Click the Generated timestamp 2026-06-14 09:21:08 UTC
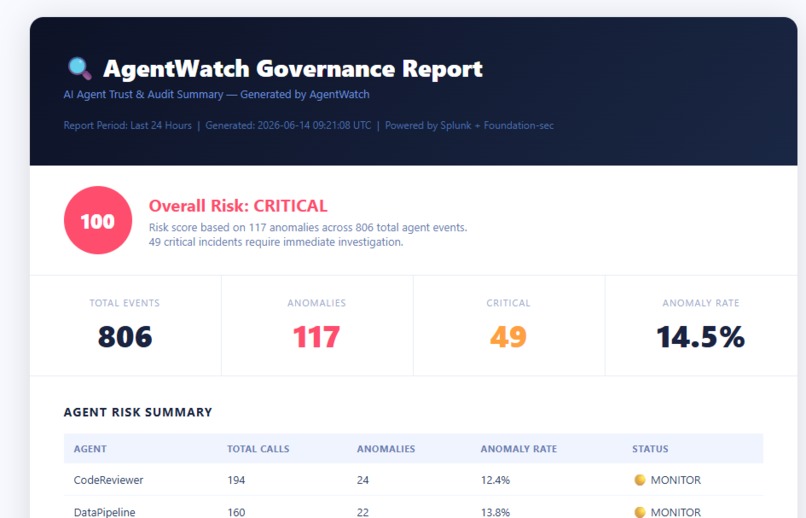The image size is (806, 518). click(288, 125)
